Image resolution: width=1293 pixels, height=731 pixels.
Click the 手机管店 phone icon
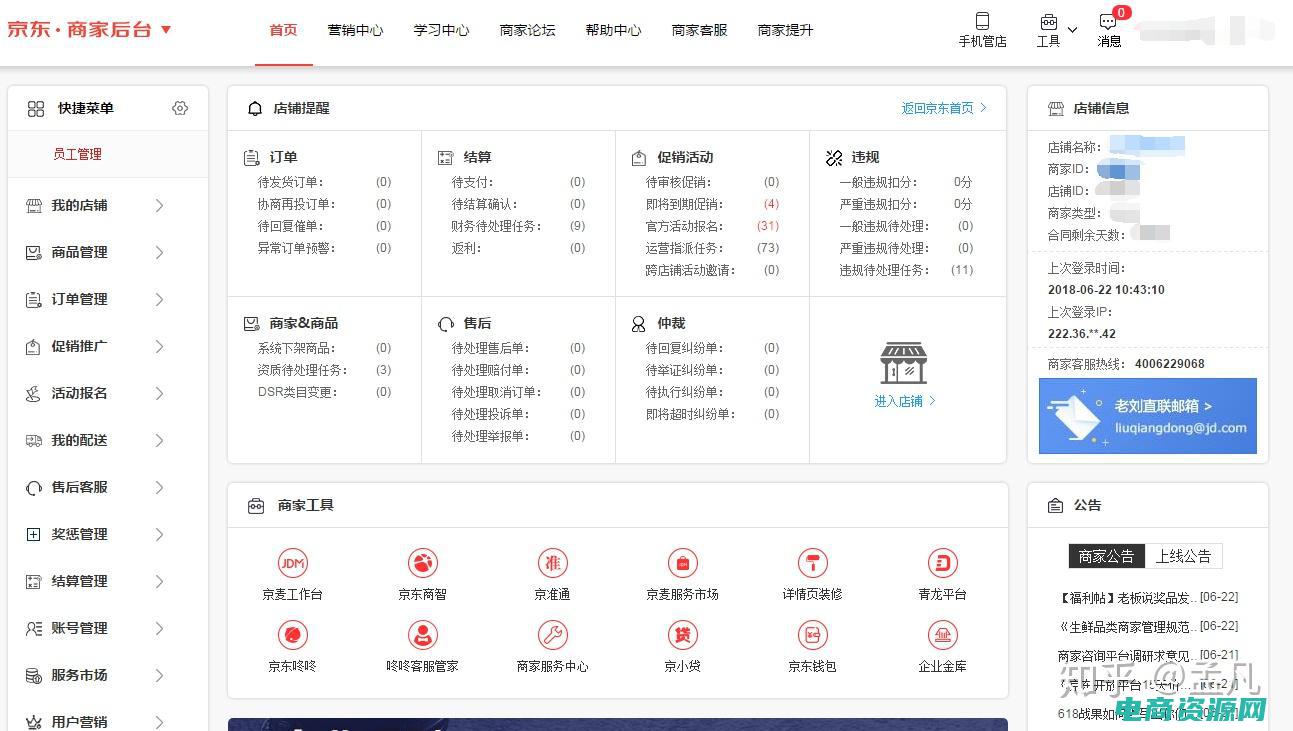click(982, 21)
